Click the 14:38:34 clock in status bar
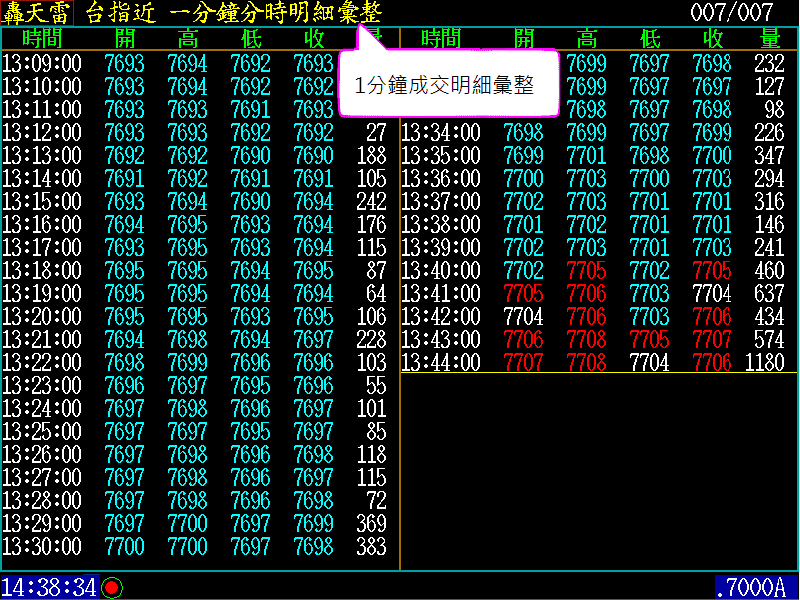The width and height of the screenshot is (800, 600). coord(49,587)
